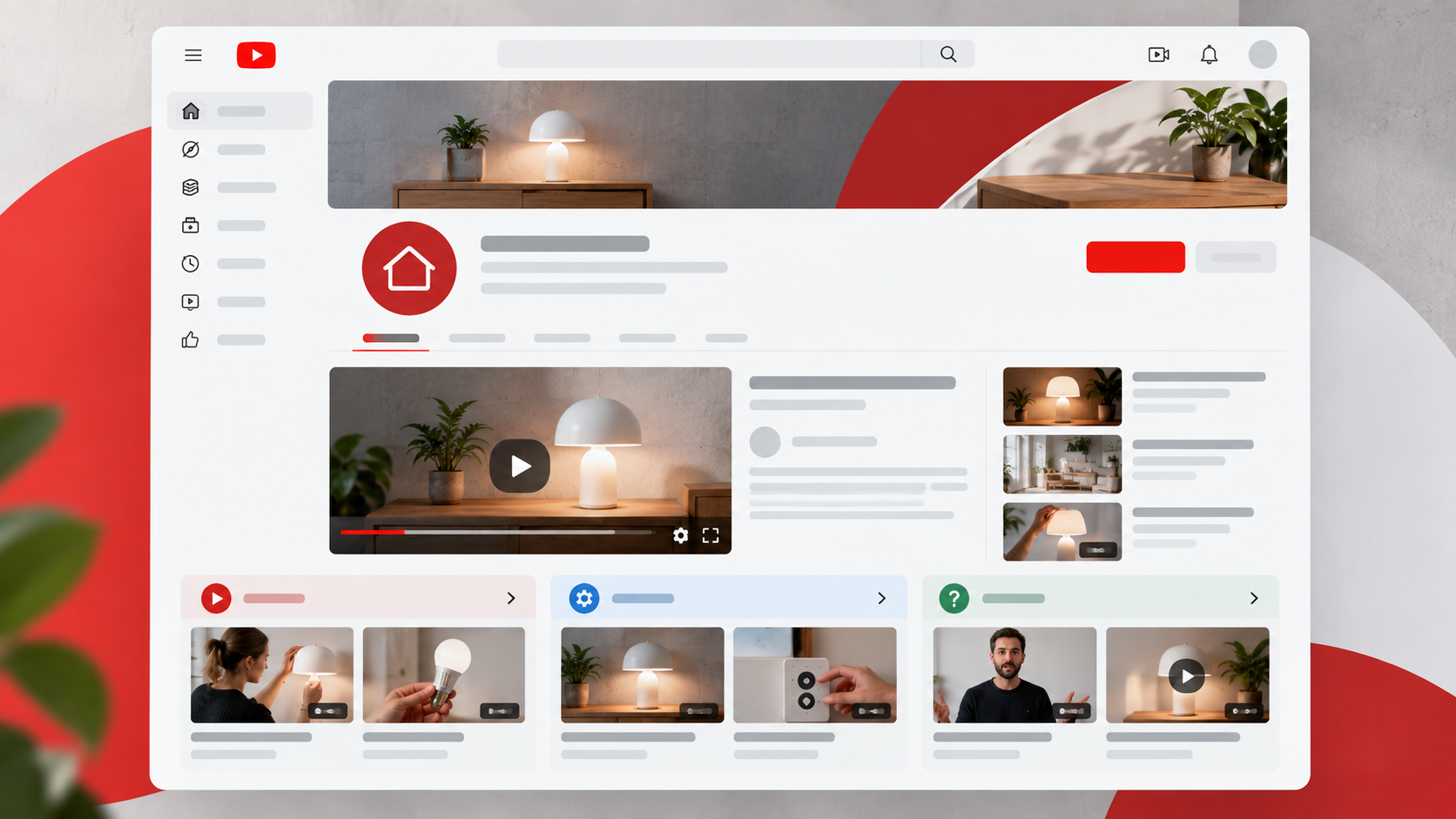This screenshot has height=819, width=1456.
Task: Click the YouTube logo
Action: [x=256, y=55]
